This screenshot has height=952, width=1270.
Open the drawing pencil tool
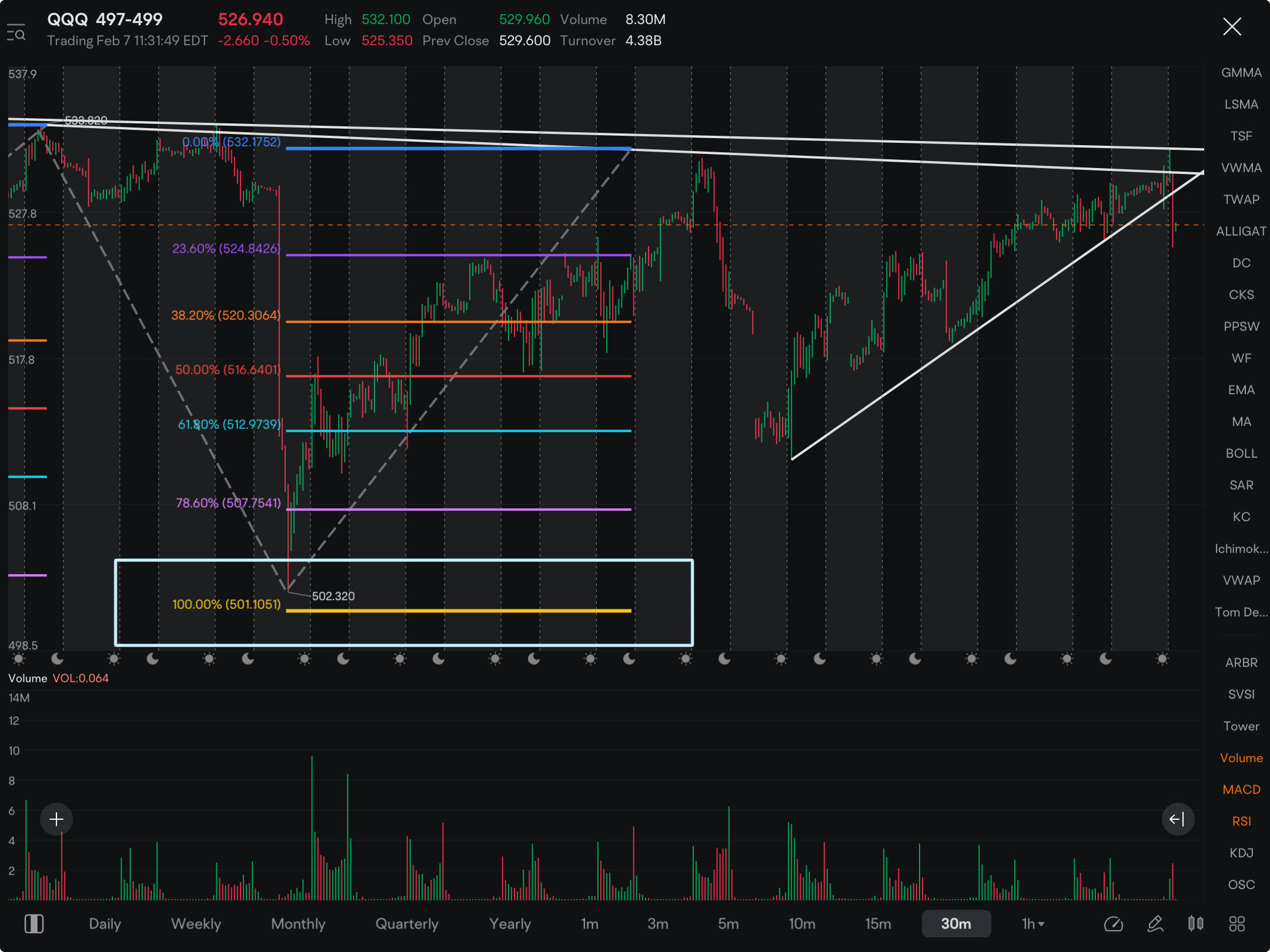point(1155,924)
